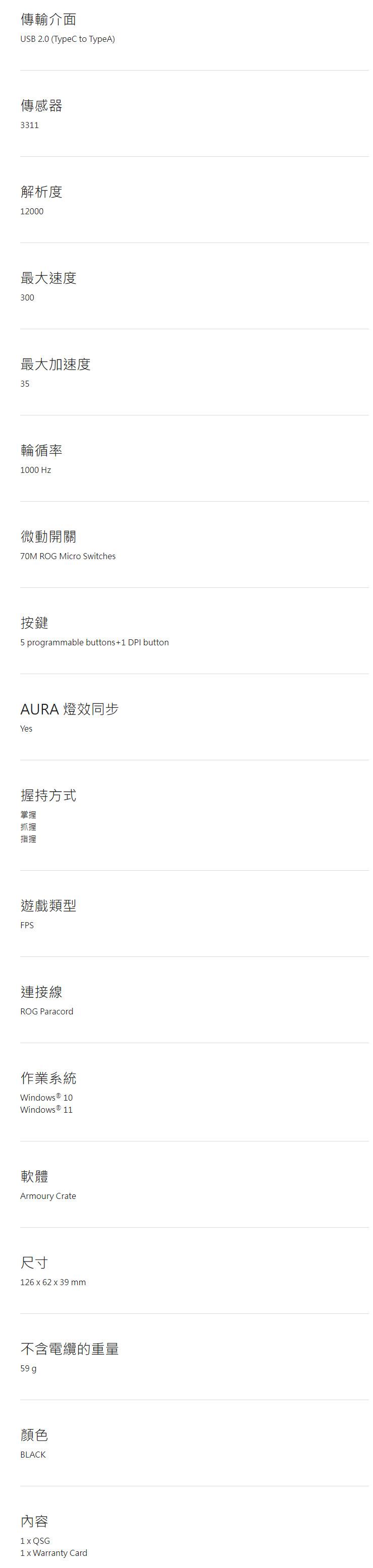
Task: Click the 傳感器 value 3311
Action: point(29,126)
